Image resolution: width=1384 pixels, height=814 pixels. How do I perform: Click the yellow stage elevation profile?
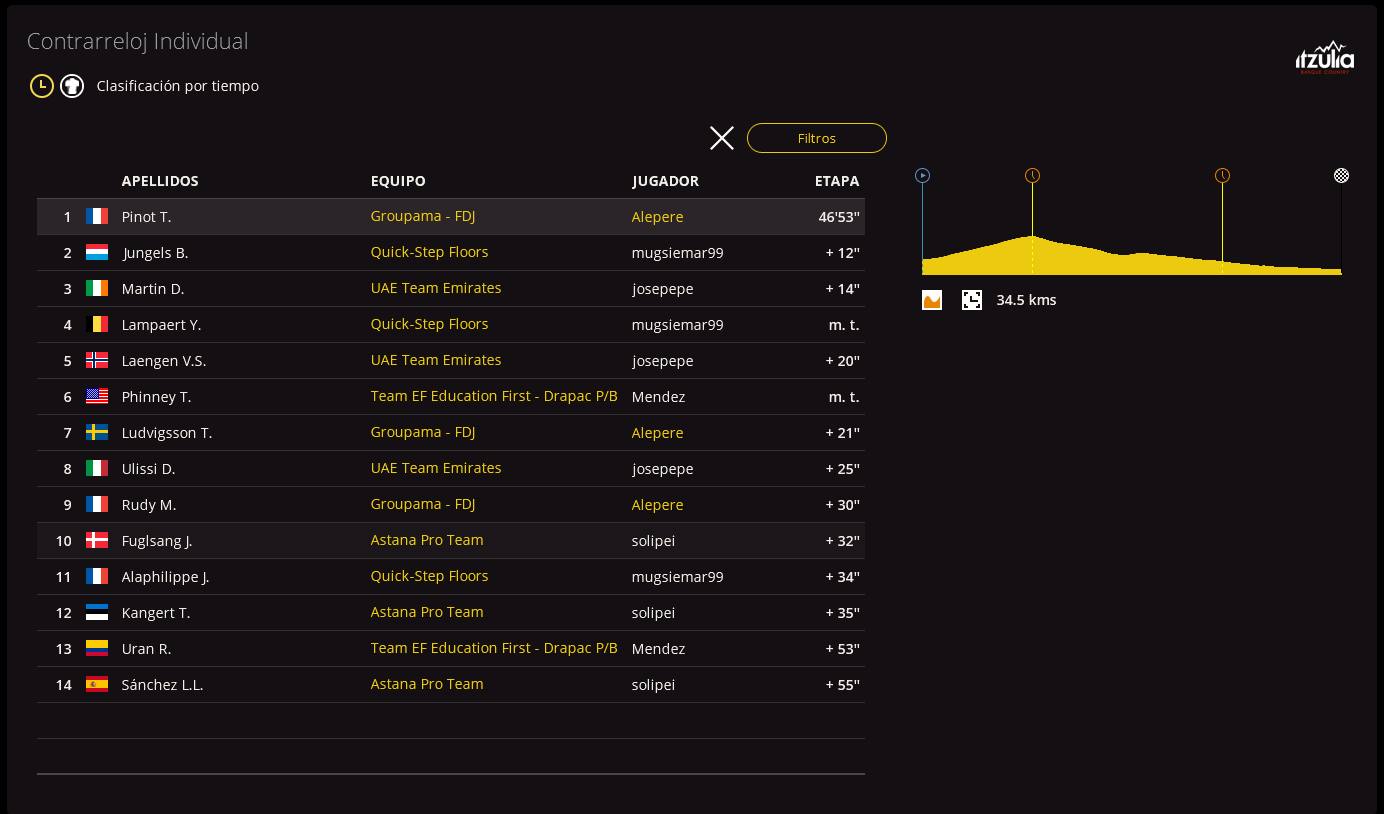1131,255
